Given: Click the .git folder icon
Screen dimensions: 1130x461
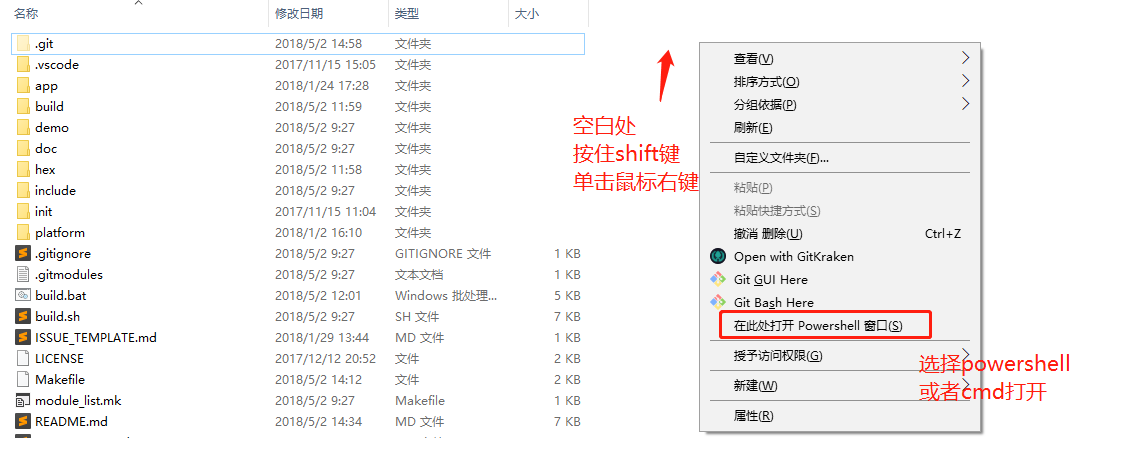Looking at the screenshot, I should 22,44.
